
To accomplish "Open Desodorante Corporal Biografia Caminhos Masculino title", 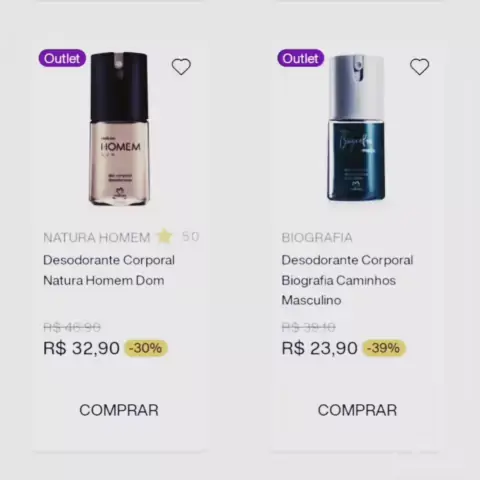I will coord(347,280).
